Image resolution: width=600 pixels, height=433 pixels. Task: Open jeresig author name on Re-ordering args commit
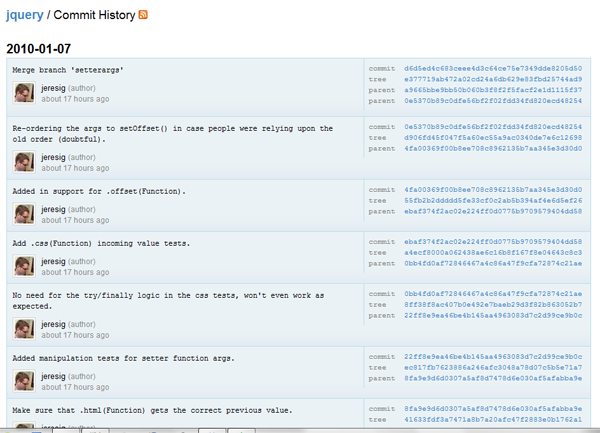(x=53, y=158)
